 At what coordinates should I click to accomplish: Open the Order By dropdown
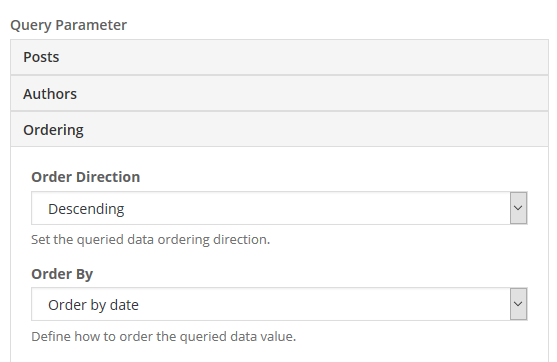coord(279,304)
